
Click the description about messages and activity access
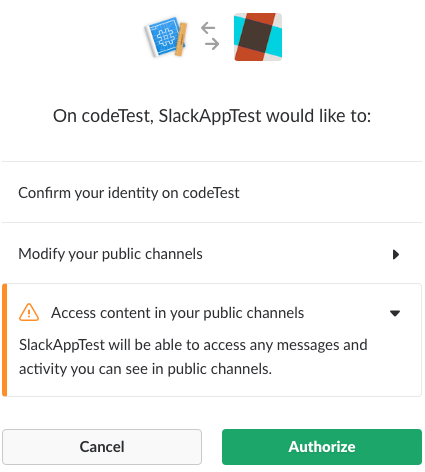tap(193, 357)
